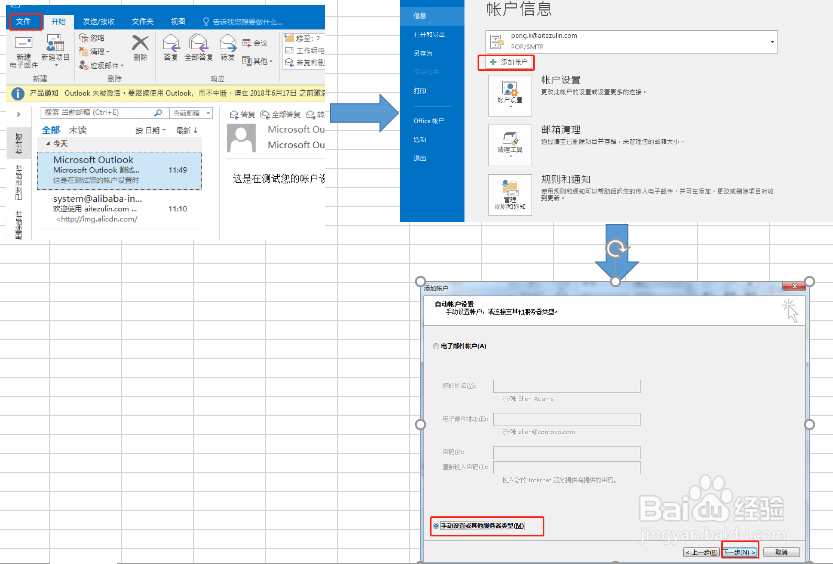This screenshot has height=564, width=833.
Task: Open the account selector dropdown arrow
Action: click(772, 42)
